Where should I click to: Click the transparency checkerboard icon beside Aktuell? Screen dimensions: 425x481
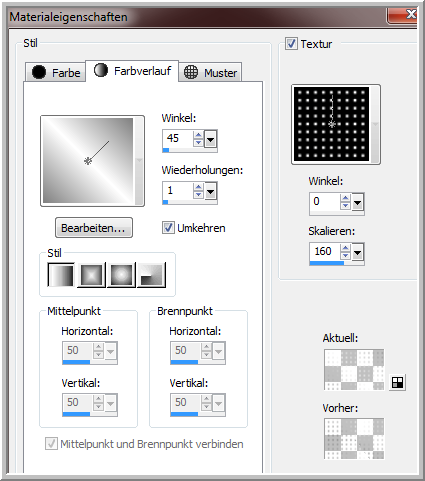coord(397,382)
